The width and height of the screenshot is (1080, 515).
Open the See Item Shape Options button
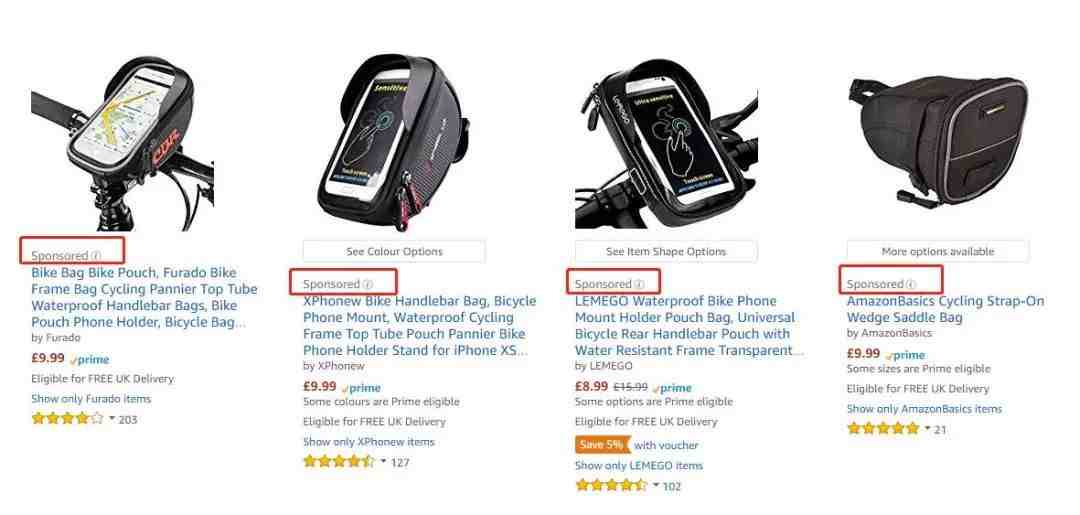[666, 251]
